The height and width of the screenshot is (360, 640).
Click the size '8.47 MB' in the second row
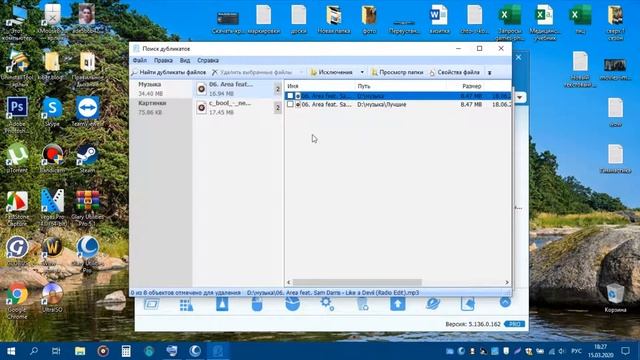471,104
